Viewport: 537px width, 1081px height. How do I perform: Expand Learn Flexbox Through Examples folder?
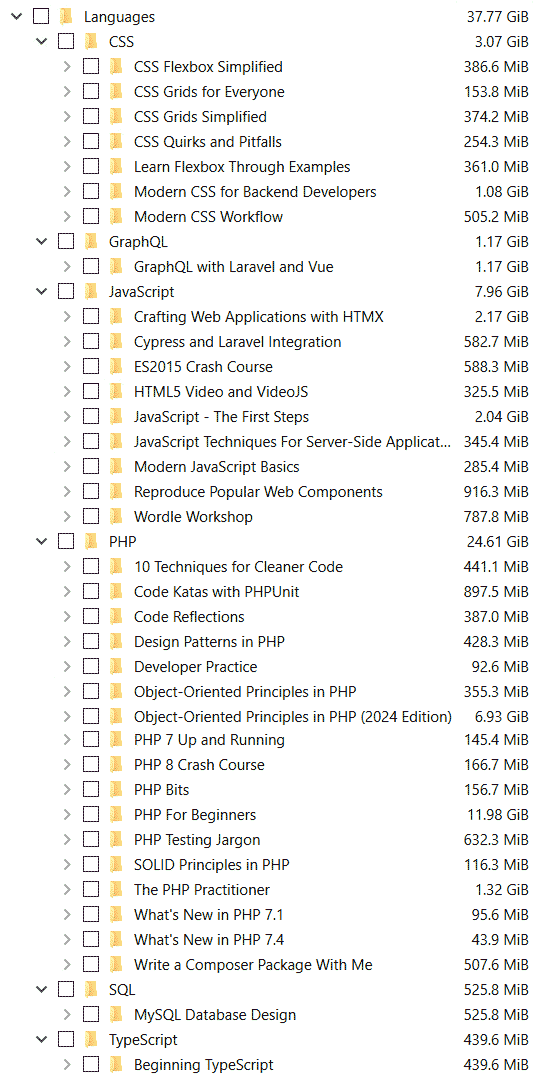(67, 167)
